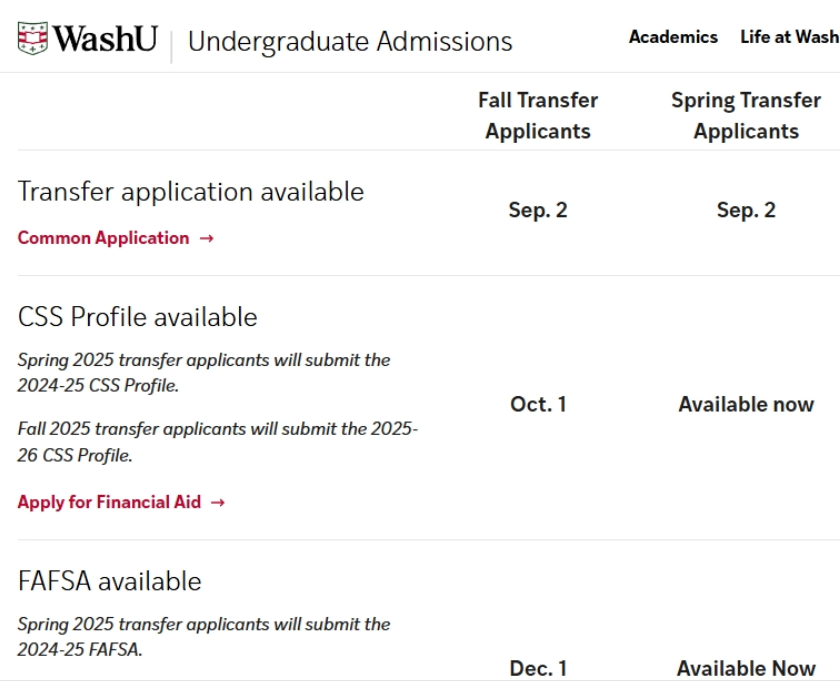Click the Oct. 1 date in the CSS Profile row
The height and width of the screenshot is (688, 840).
click(538, 405)
